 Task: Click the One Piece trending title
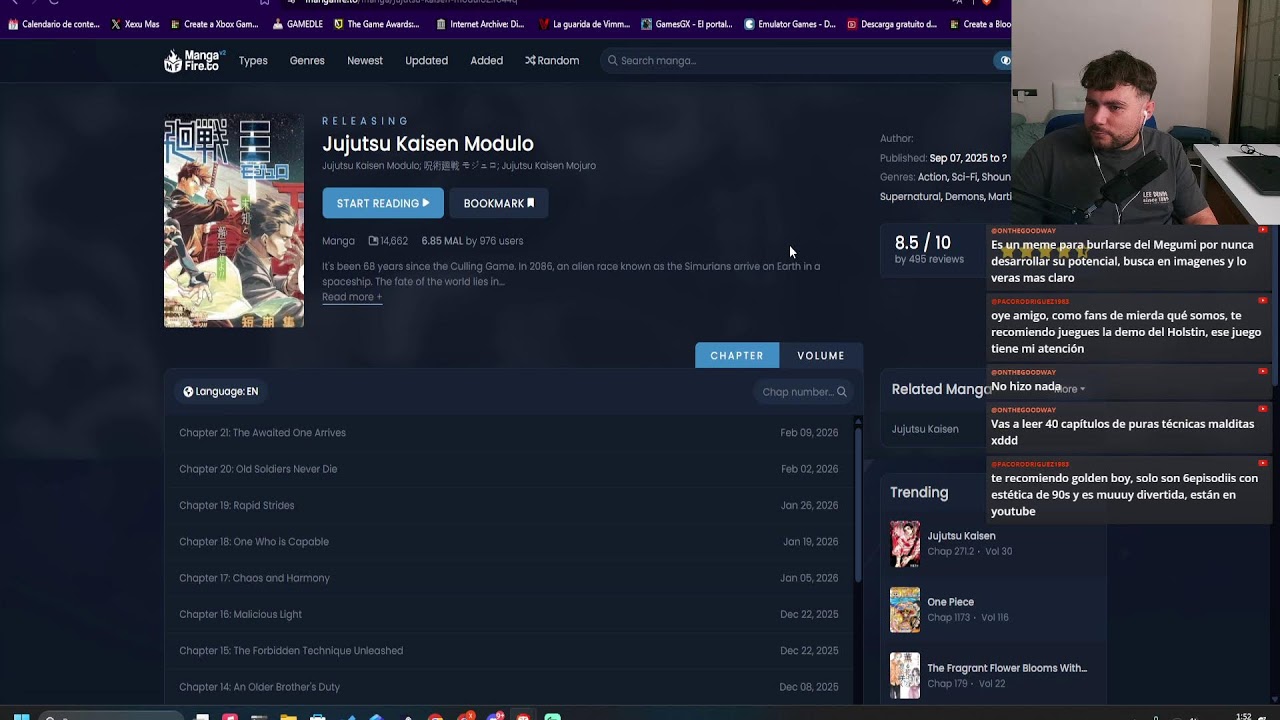point(951,602)
